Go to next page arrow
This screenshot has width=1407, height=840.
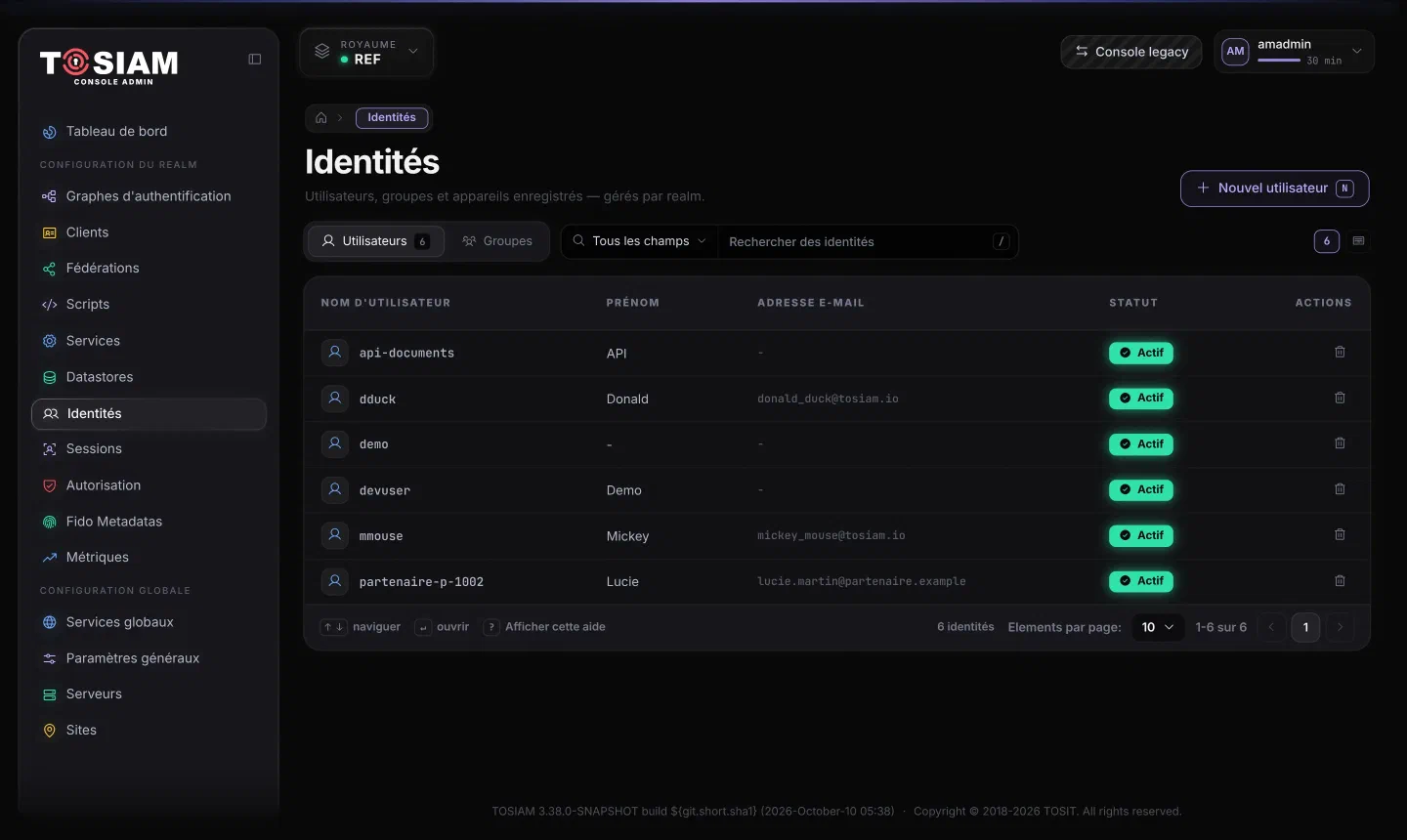click(1340, 627)
